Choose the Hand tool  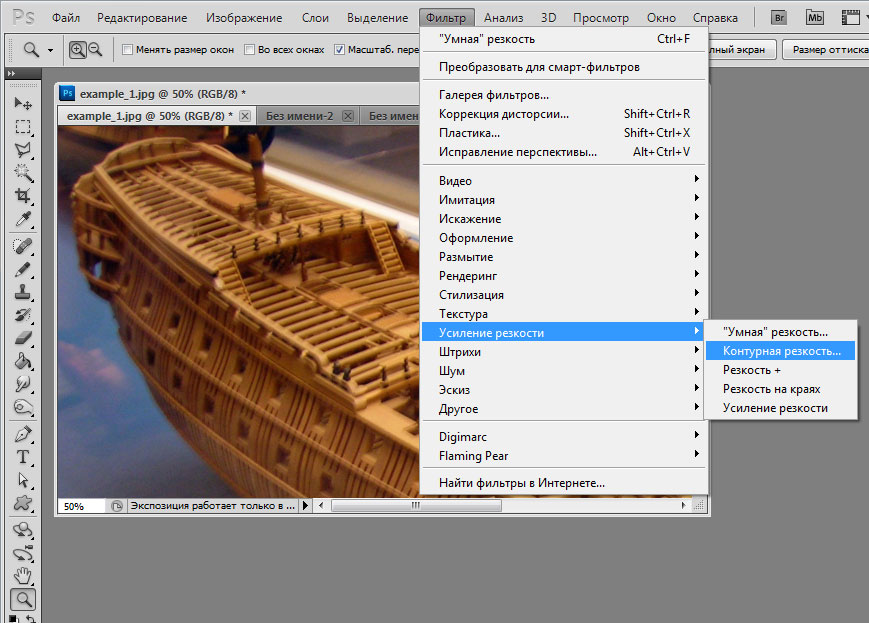(x=22, y=575)
